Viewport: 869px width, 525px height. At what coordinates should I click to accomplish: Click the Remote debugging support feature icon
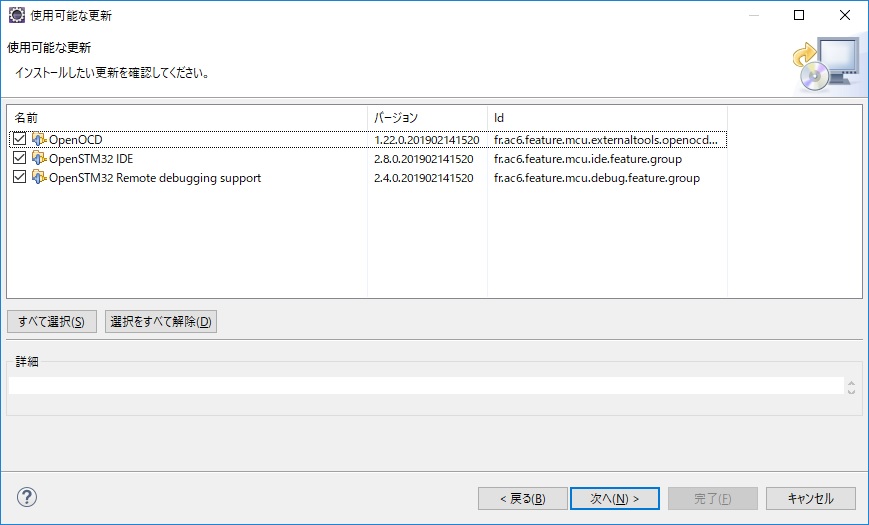(x=39, y=177)
